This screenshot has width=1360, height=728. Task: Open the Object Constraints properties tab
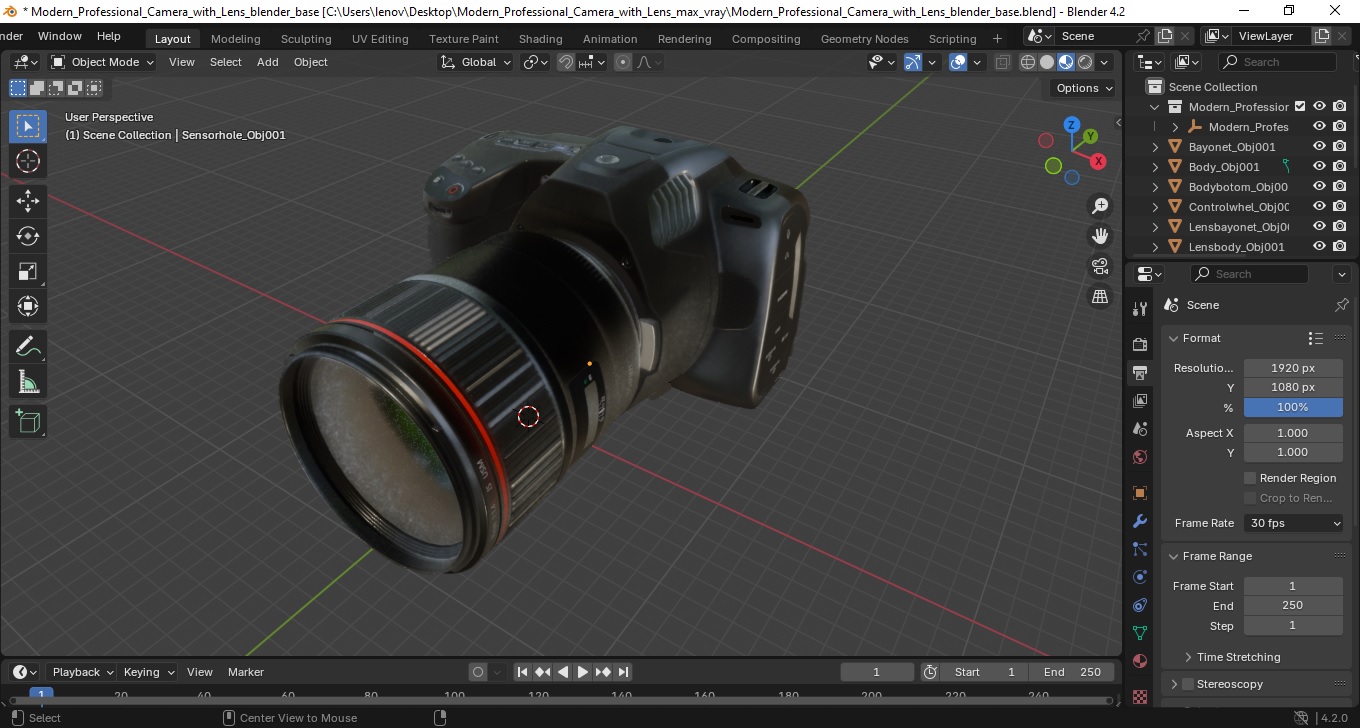[x=1139, y=605]
